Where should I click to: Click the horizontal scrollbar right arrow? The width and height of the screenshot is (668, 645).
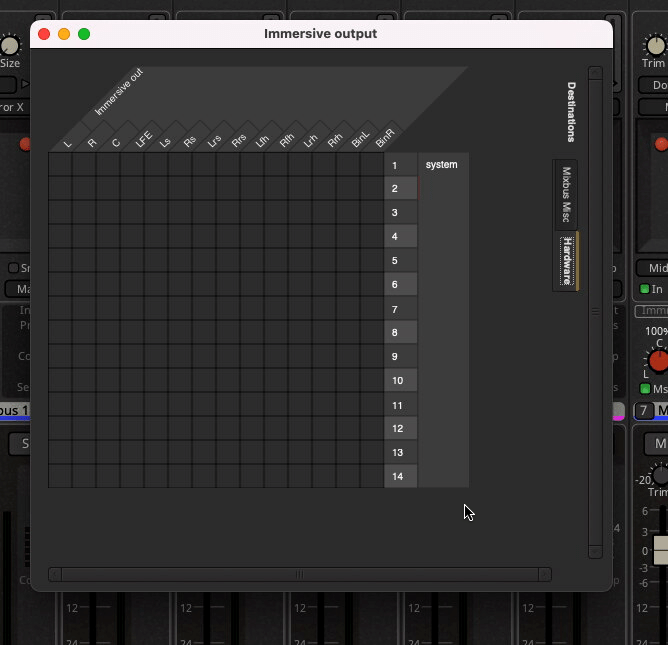[x=544, y=574]
